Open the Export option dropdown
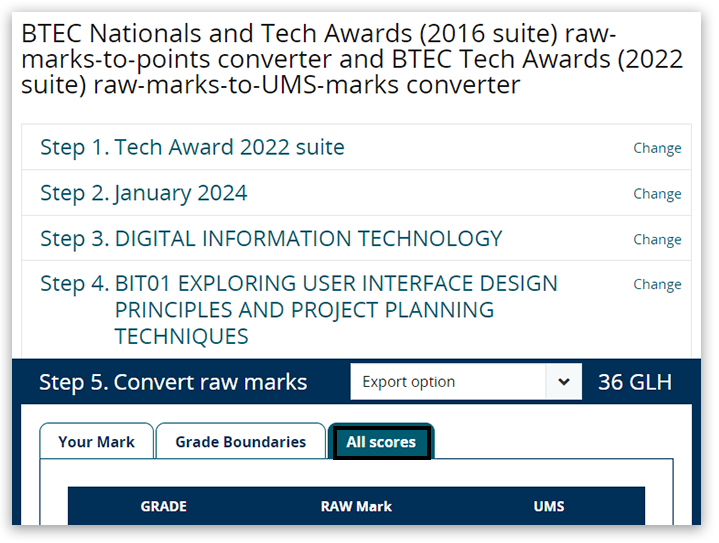719x543 pixels. pyautogui.click(x=448, y=382)
